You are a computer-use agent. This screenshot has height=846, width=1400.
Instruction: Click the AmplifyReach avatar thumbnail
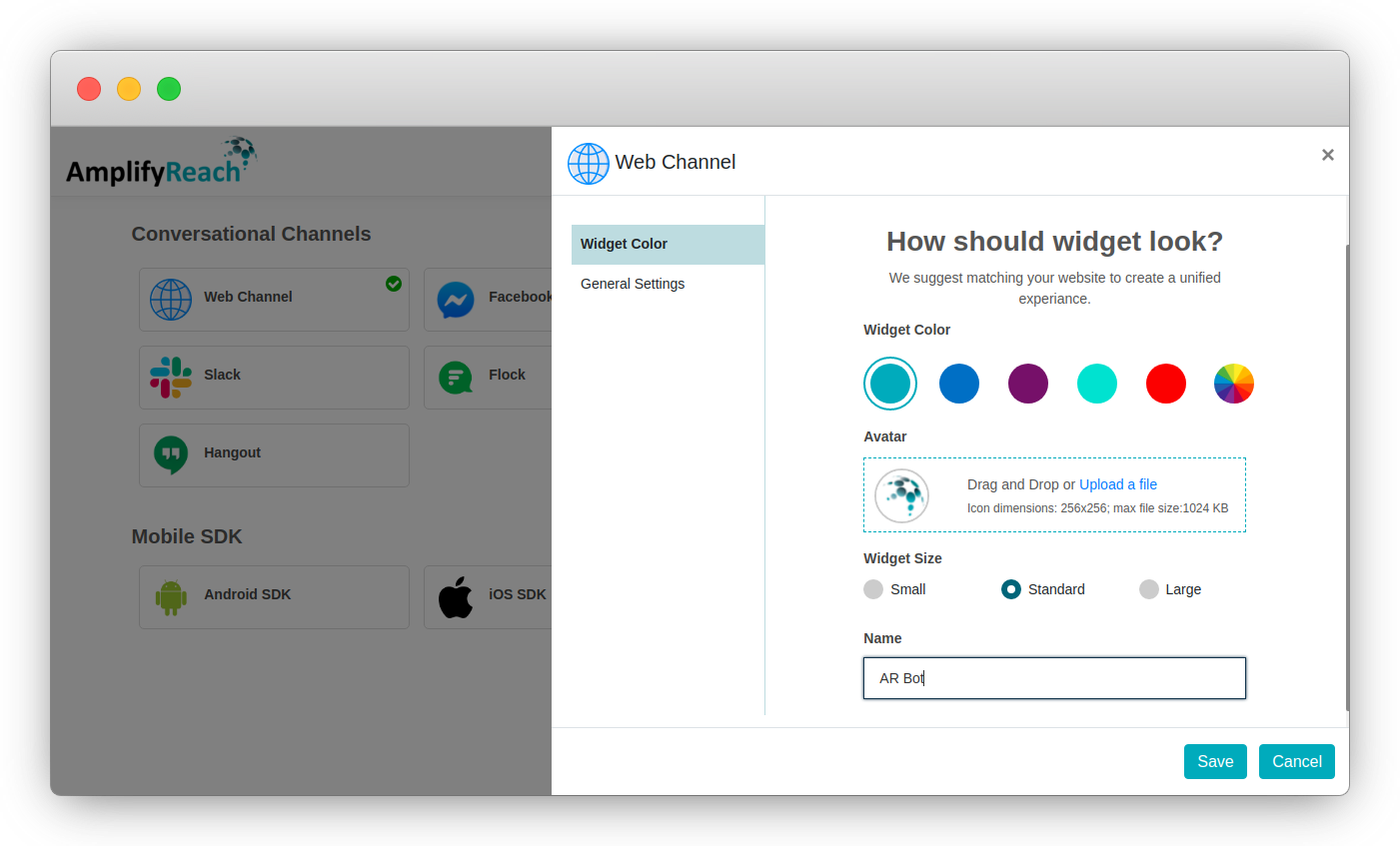tap(901, 494)
